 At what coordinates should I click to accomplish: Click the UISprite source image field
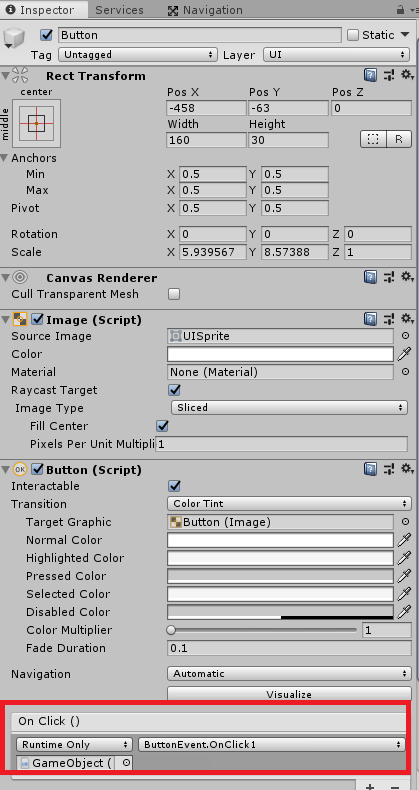click(x=280, y=336)
